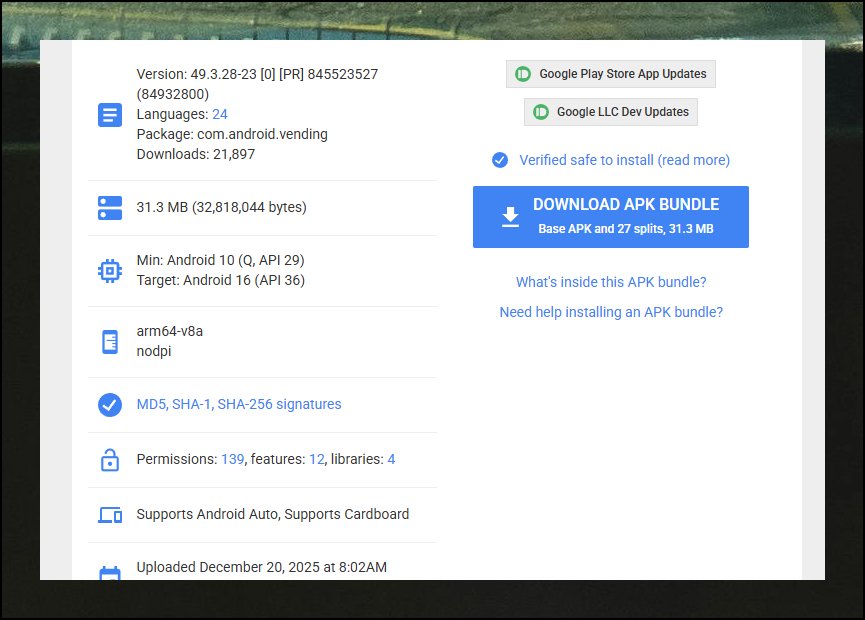Click the Android version chip icon
865x620 pixels.
coord(110,271)
